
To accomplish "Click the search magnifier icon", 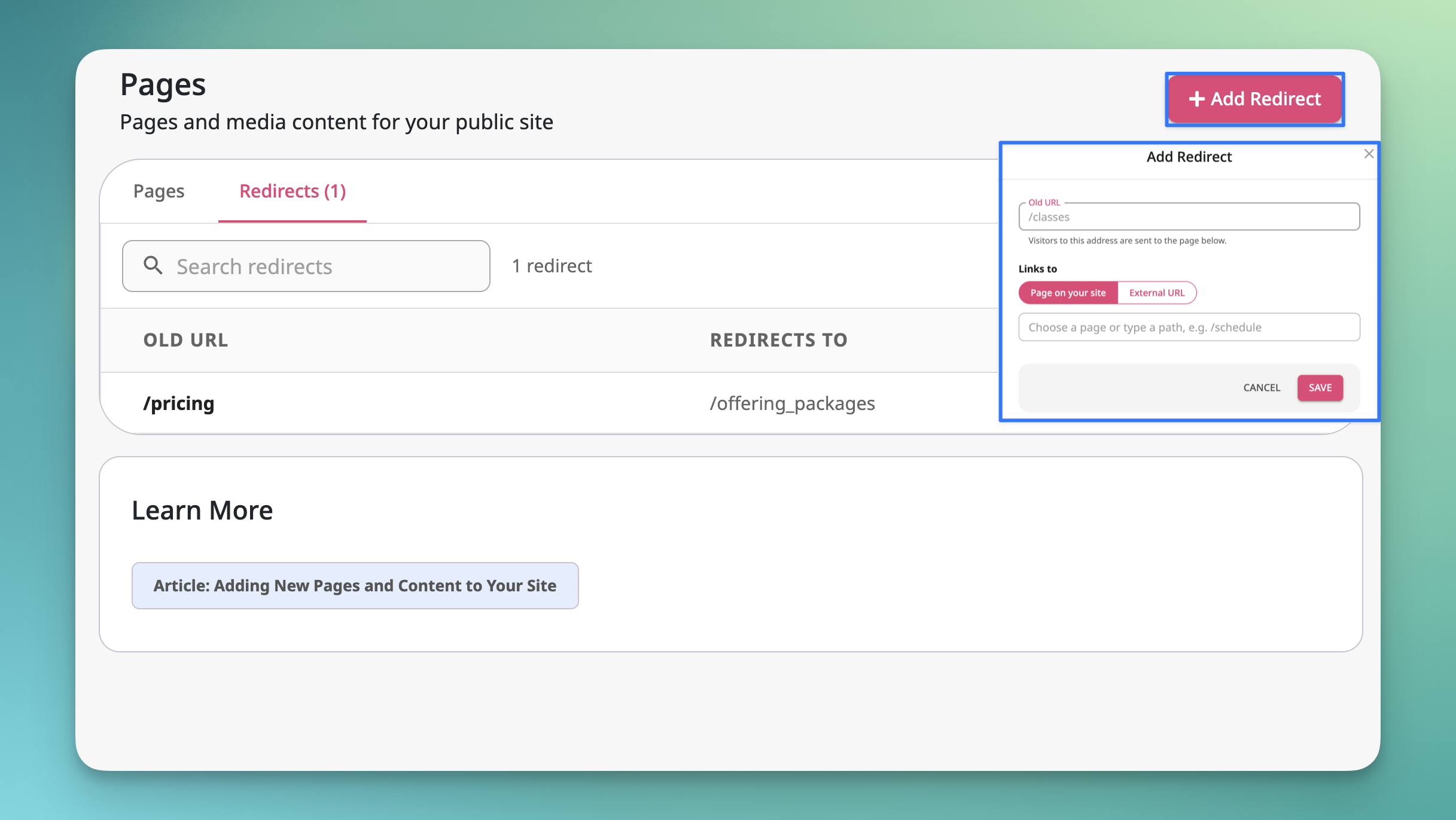I will [x=153, y=265].
